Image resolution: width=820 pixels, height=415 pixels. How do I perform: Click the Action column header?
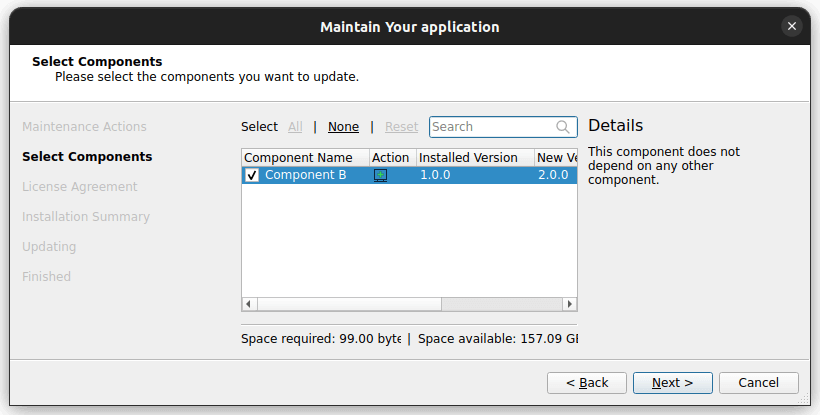(390, 157)
